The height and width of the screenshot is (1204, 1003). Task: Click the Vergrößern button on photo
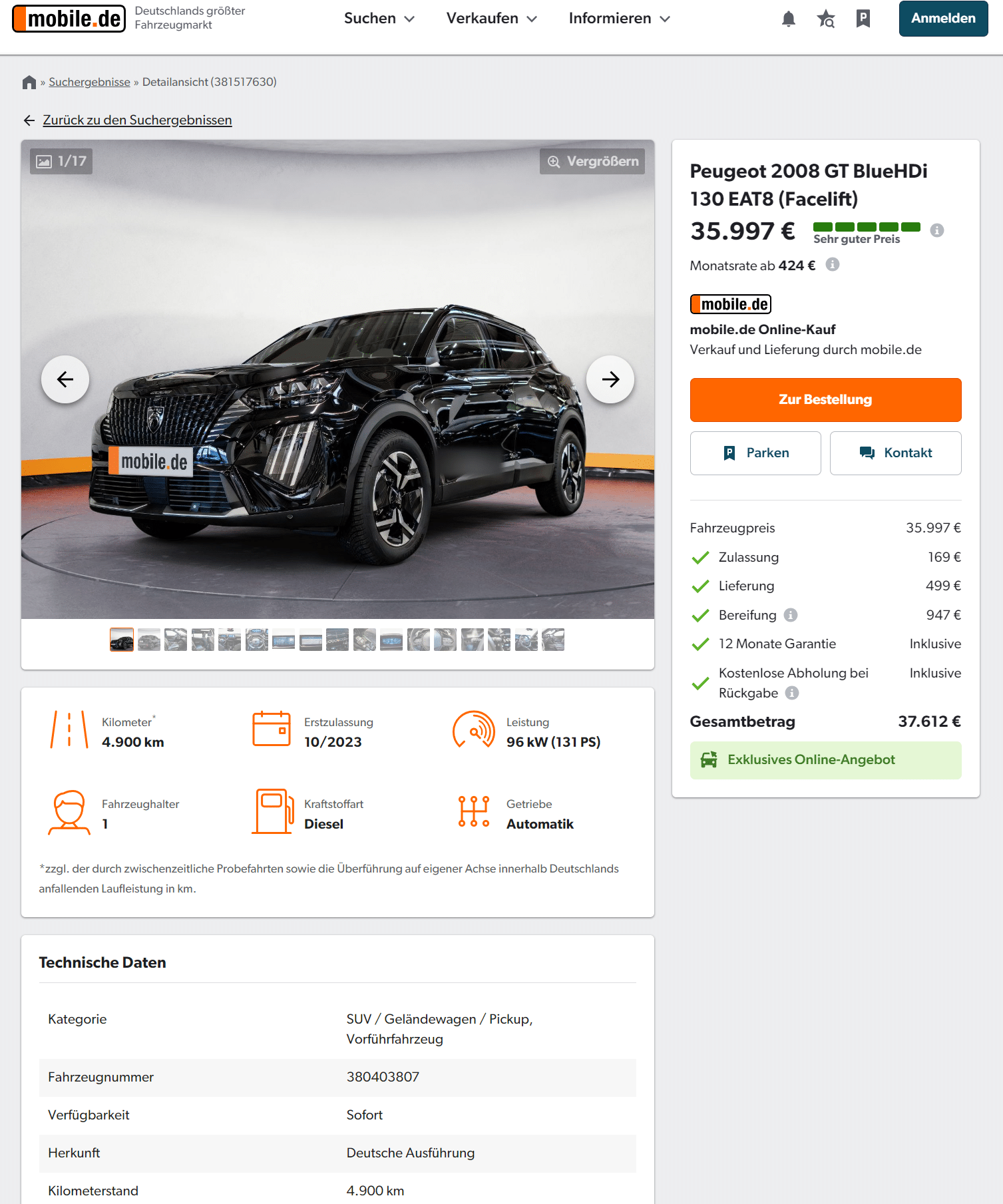coord(592,161)
